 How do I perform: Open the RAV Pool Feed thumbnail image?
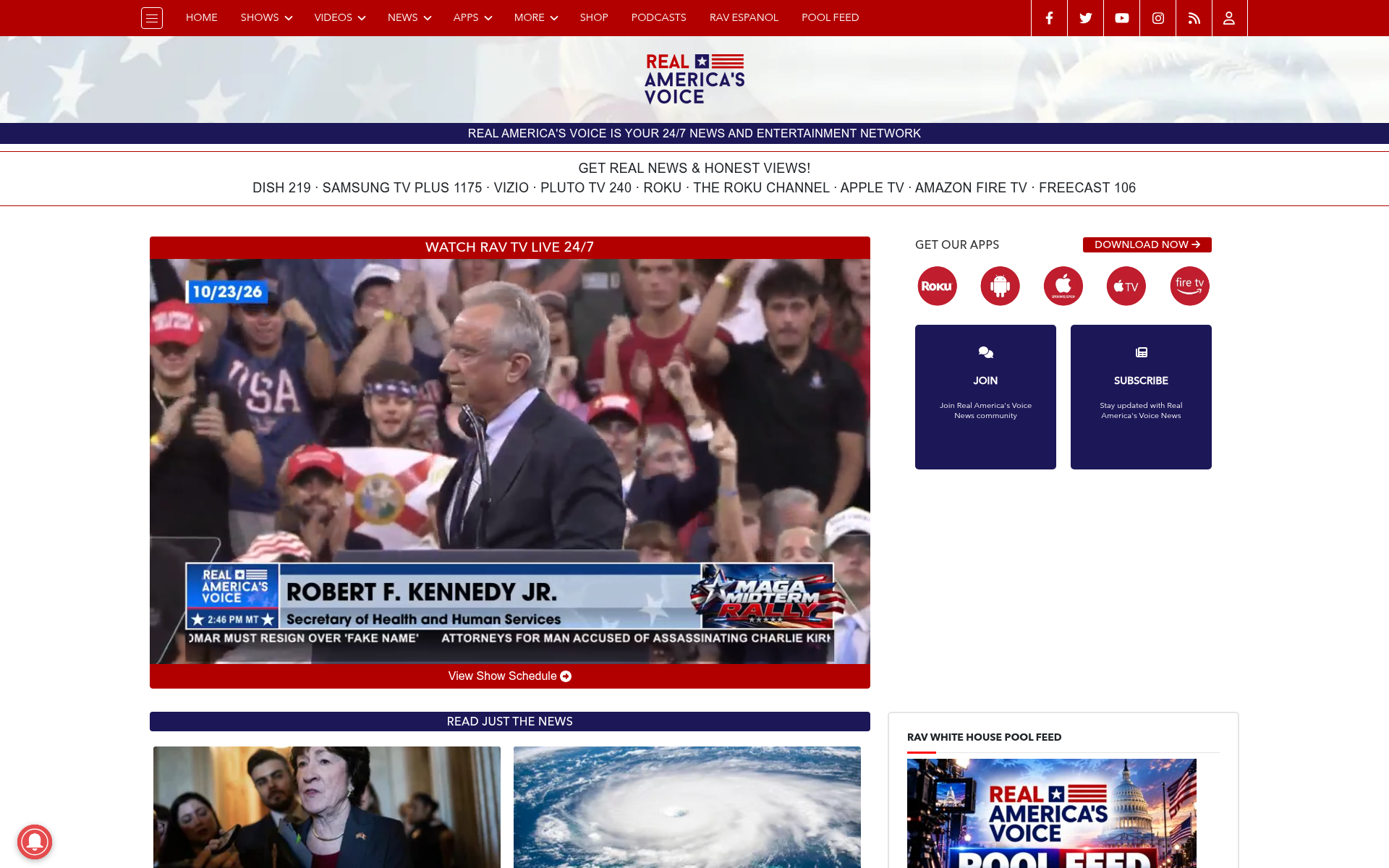click(1052, 813)
